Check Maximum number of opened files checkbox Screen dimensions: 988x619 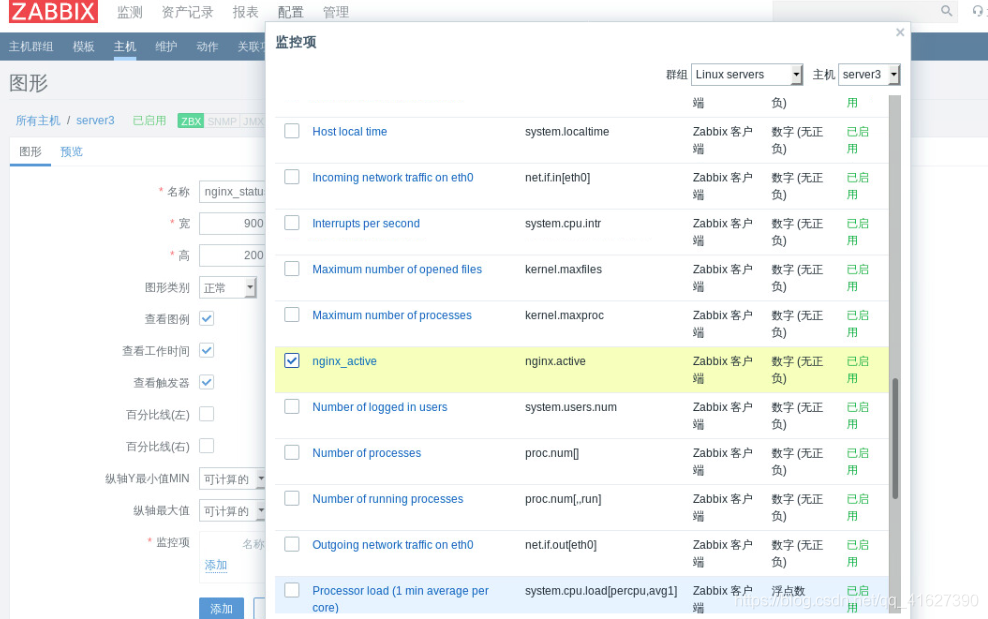[292, 269]
